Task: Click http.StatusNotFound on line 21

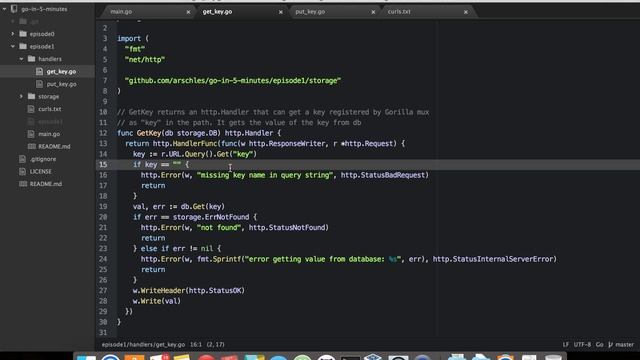Action: tap(288, 228)
